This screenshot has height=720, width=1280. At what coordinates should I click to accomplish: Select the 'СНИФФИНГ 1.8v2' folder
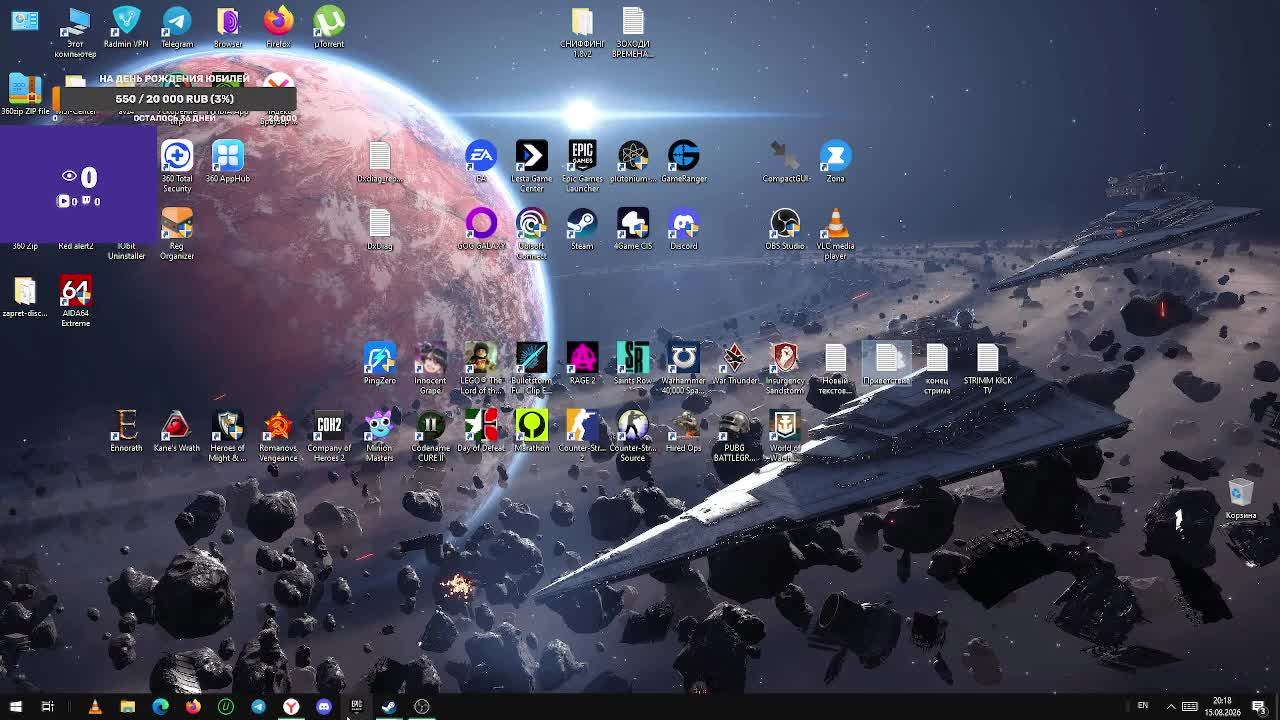pyautogui.click(x=582, y=32)
